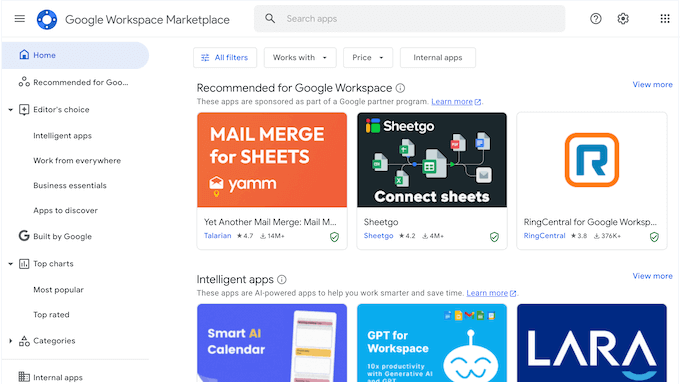Image resolution: width=680 pixels, height=384 pixels.
Task: Open Top rated in sidebar
Action: 51,315
